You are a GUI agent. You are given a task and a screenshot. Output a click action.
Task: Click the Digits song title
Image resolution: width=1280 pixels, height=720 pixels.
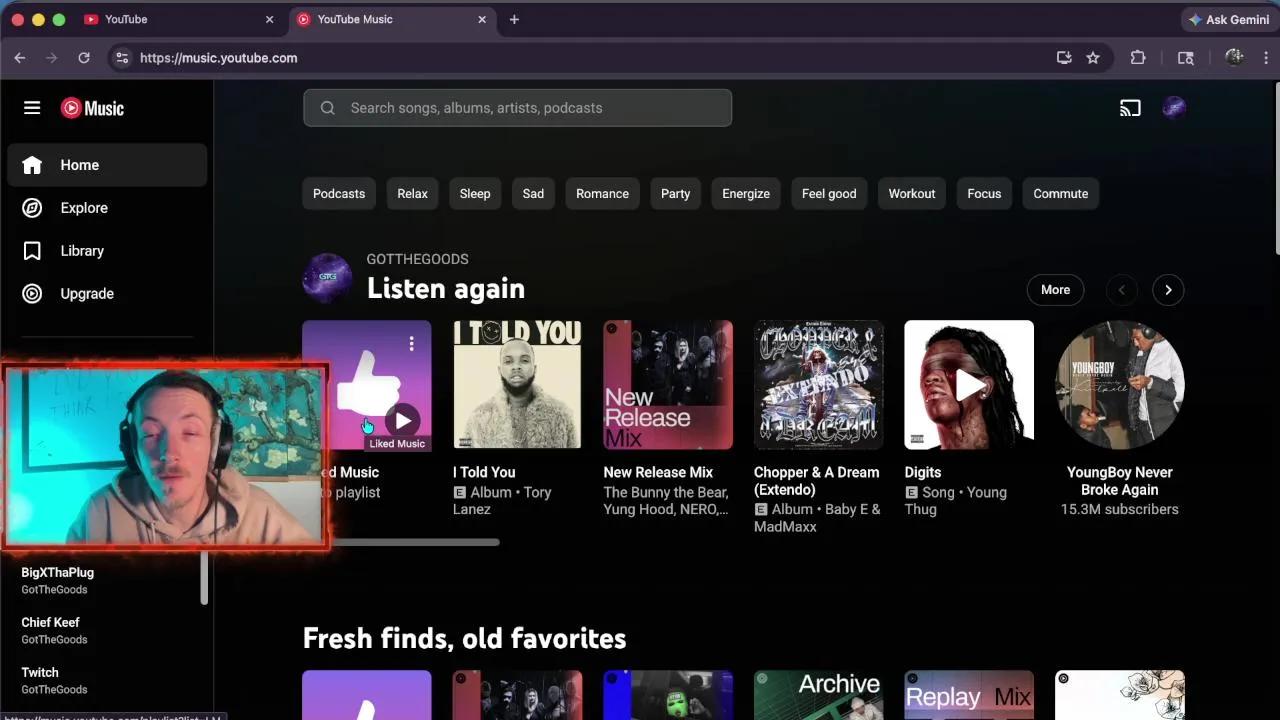click(x=923, y=472)
